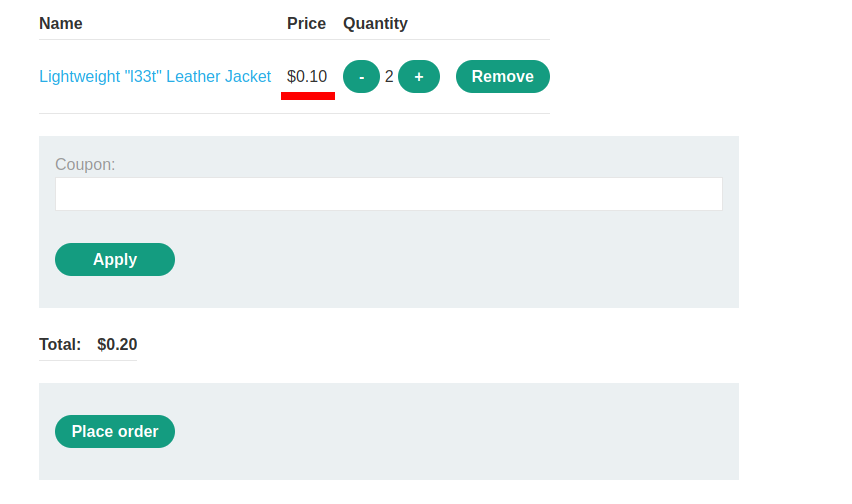Decrease jacket quantity with minus button
This screenshot has height=504, width=852.
(x=361, y=77)
